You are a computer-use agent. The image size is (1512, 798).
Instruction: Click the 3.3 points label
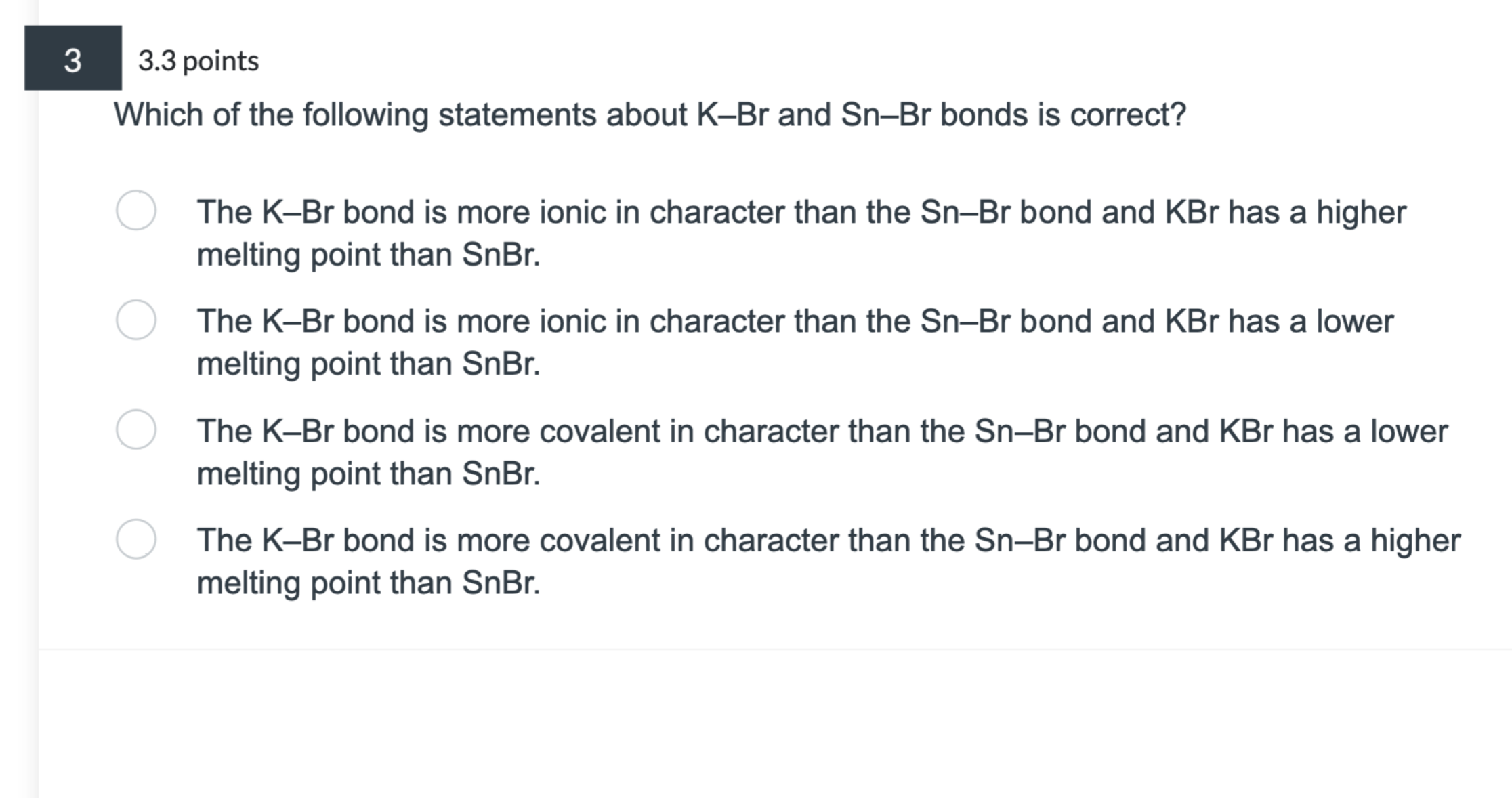click(x=196, y=60)
